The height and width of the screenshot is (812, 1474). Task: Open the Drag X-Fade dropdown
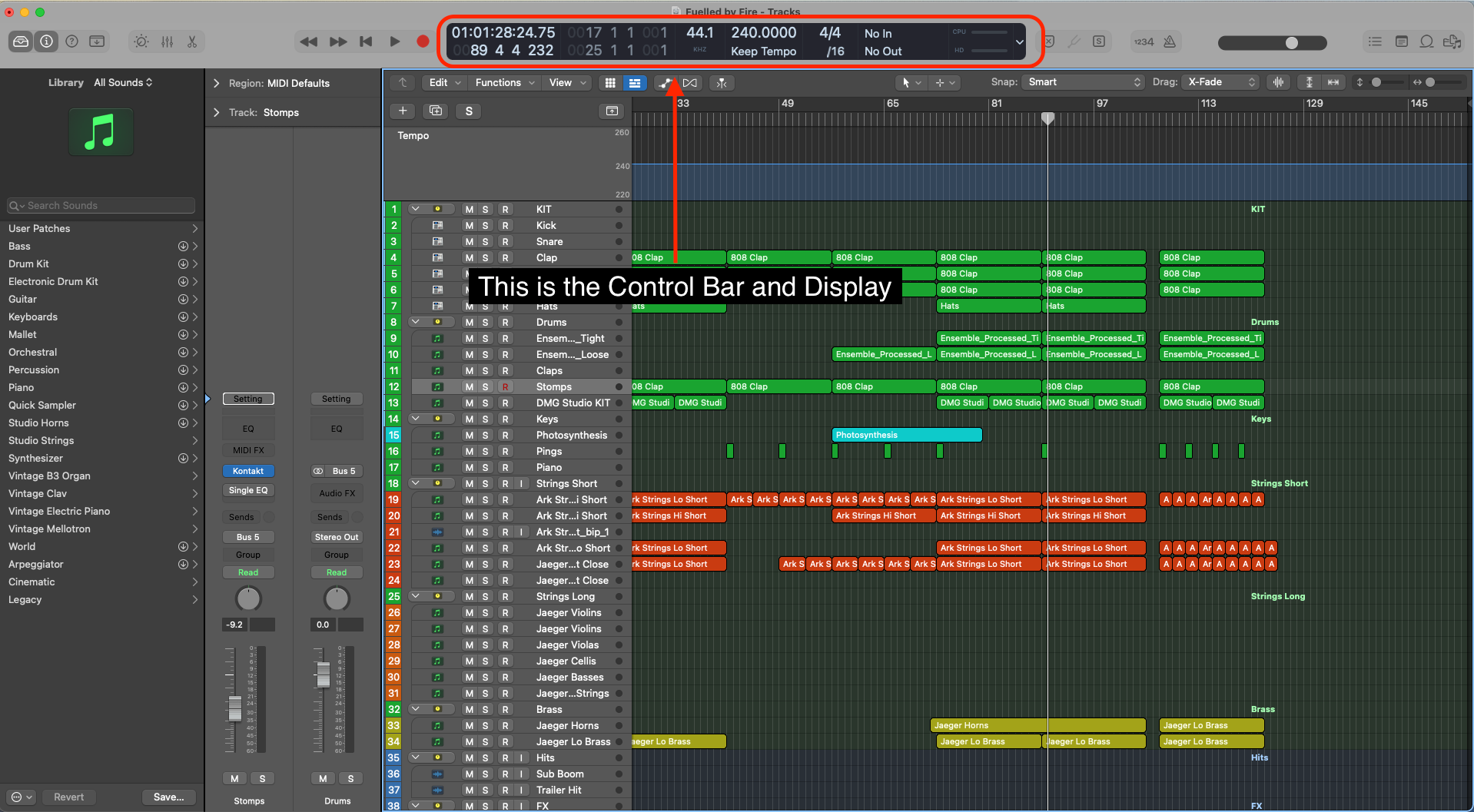click(x=1221, y=82)
